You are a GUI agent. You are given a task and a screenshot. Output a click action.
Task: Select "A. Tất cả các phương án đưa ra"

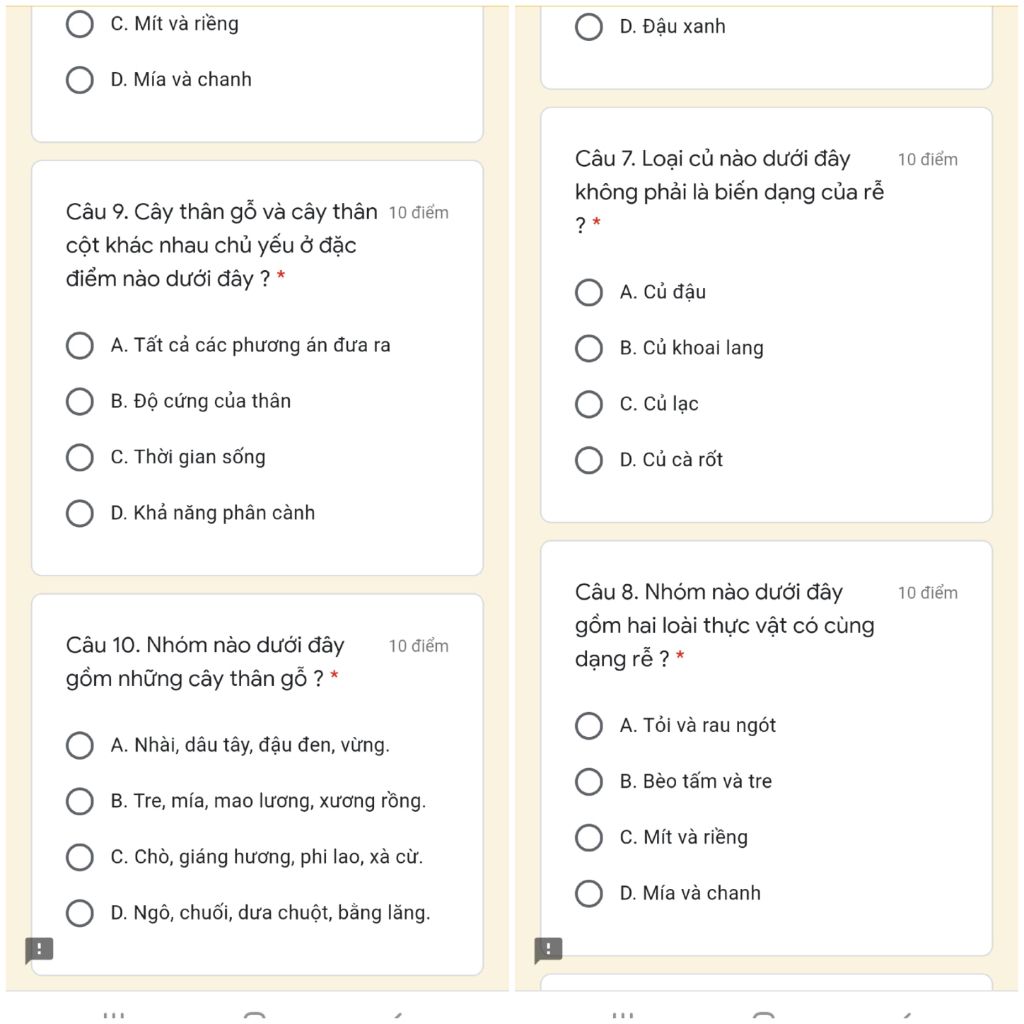click(x=80, y=346)
